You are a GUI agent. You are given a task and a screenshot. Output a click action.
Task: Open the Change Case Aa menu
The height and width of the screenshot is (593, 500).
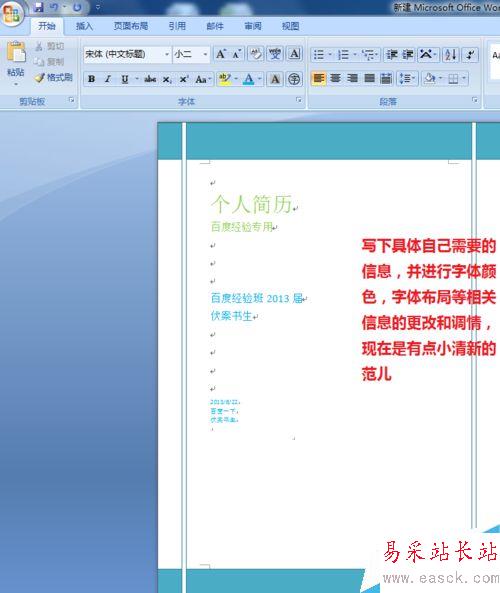coord(203,79)
